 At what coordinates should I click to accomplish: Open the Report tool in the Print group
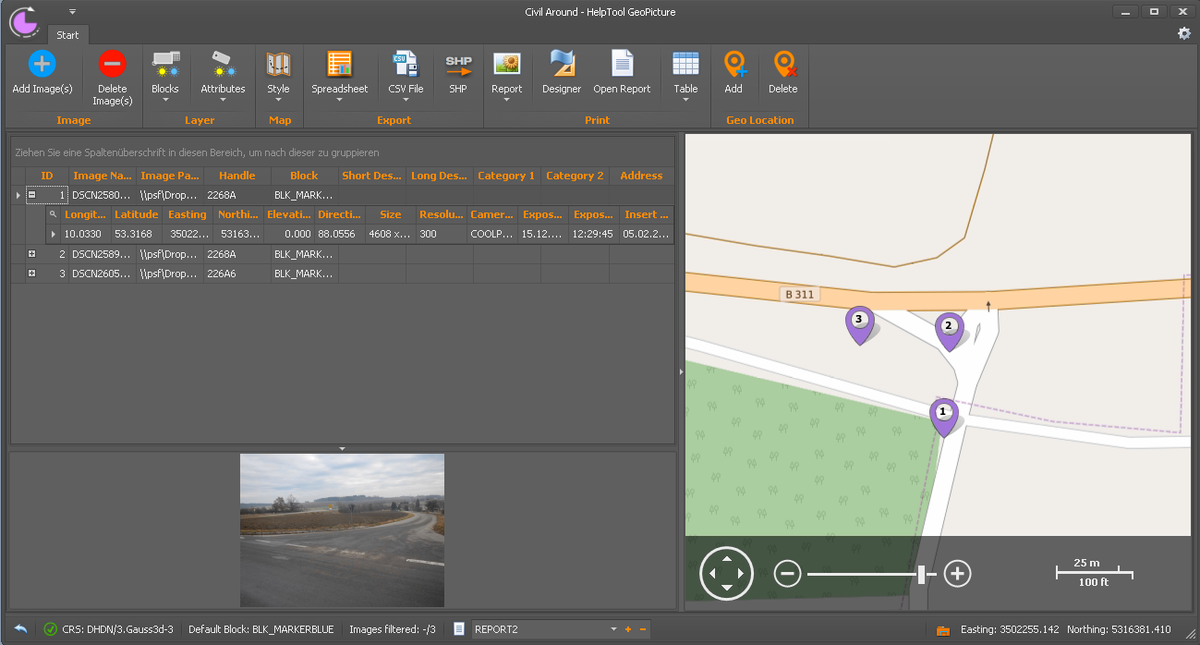(x=507, y=72)
